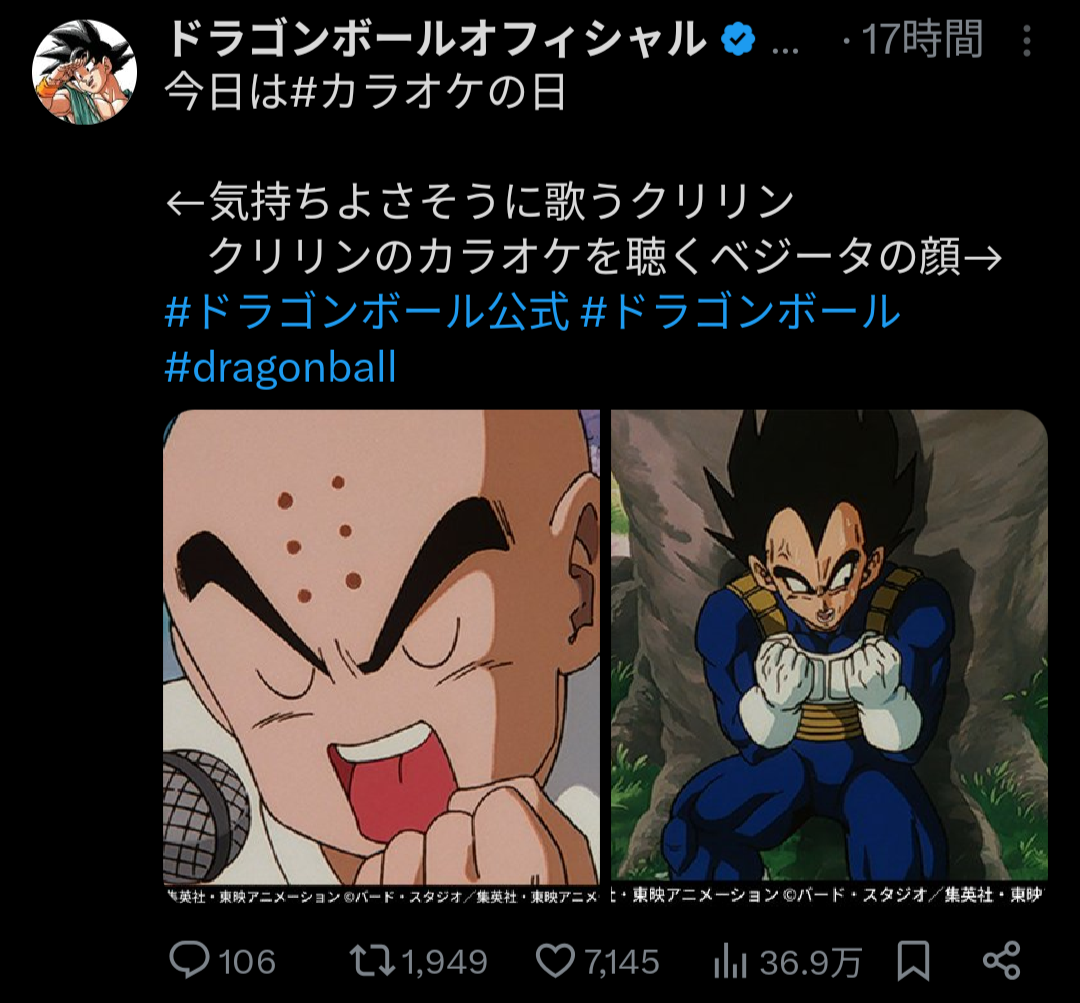Image resolution: width=1080 pixels, height=1003 pixels.
Task: Open the view analytics bar chart icon
Action: click(731, 962)
